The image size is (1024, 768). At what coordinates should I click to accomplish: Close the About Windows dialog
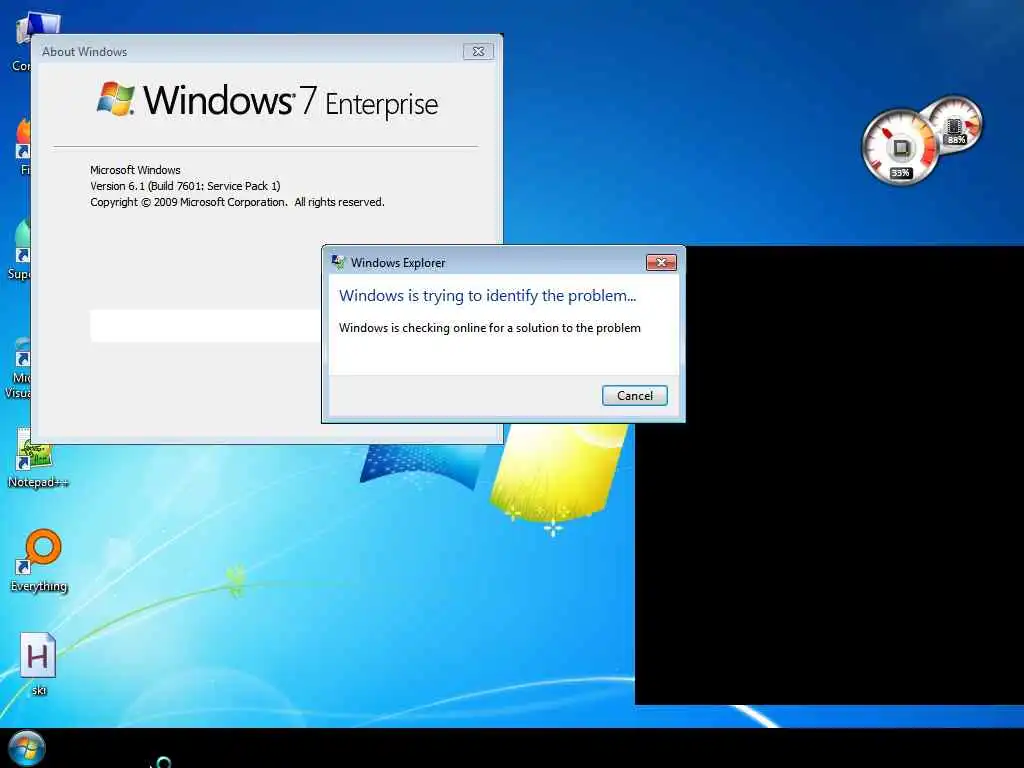pos(478,52)
